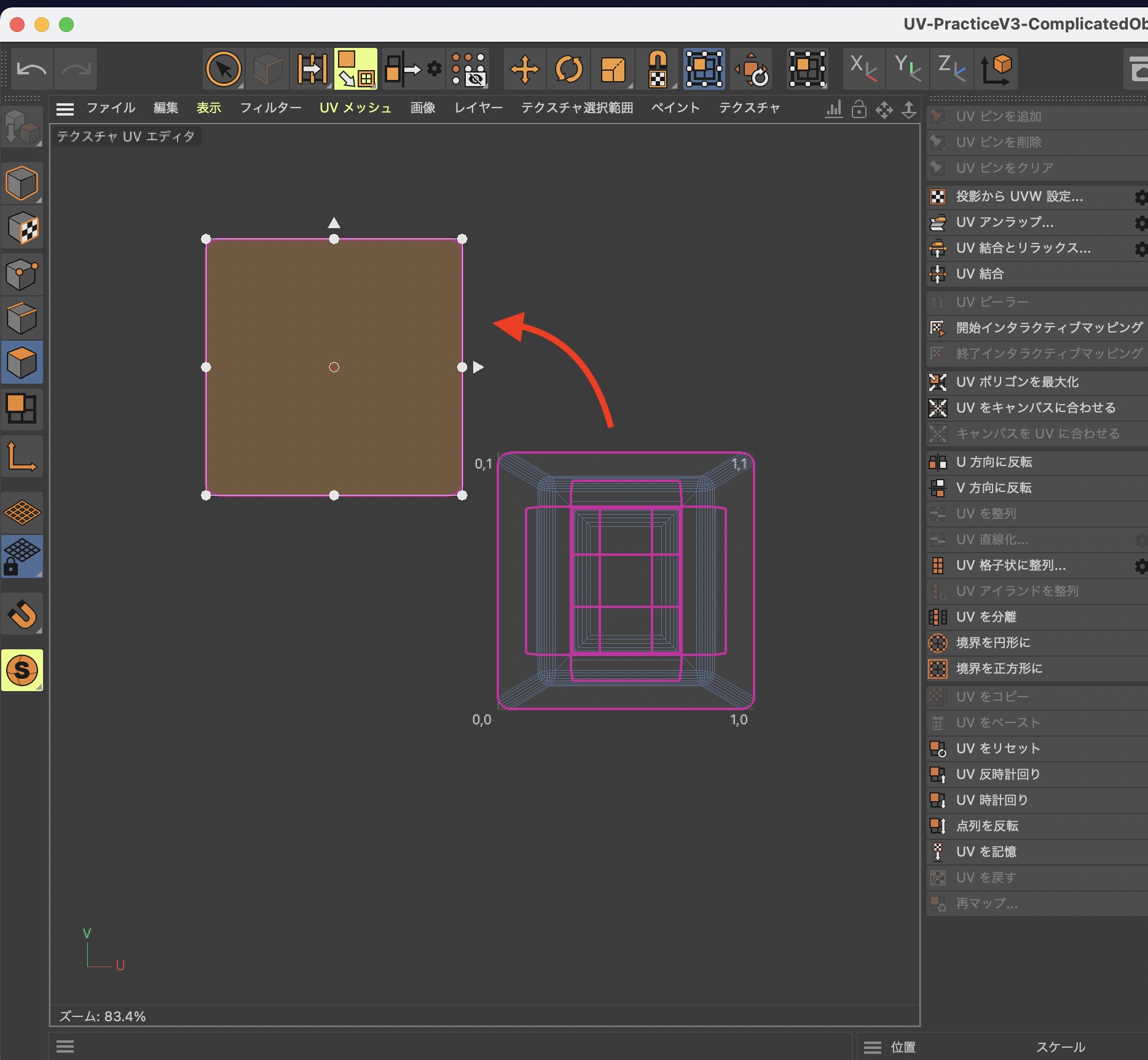The width and height of the screenshot is (1148, 1060).
Task: Open the フィルター menu
Action: point(270,108)
